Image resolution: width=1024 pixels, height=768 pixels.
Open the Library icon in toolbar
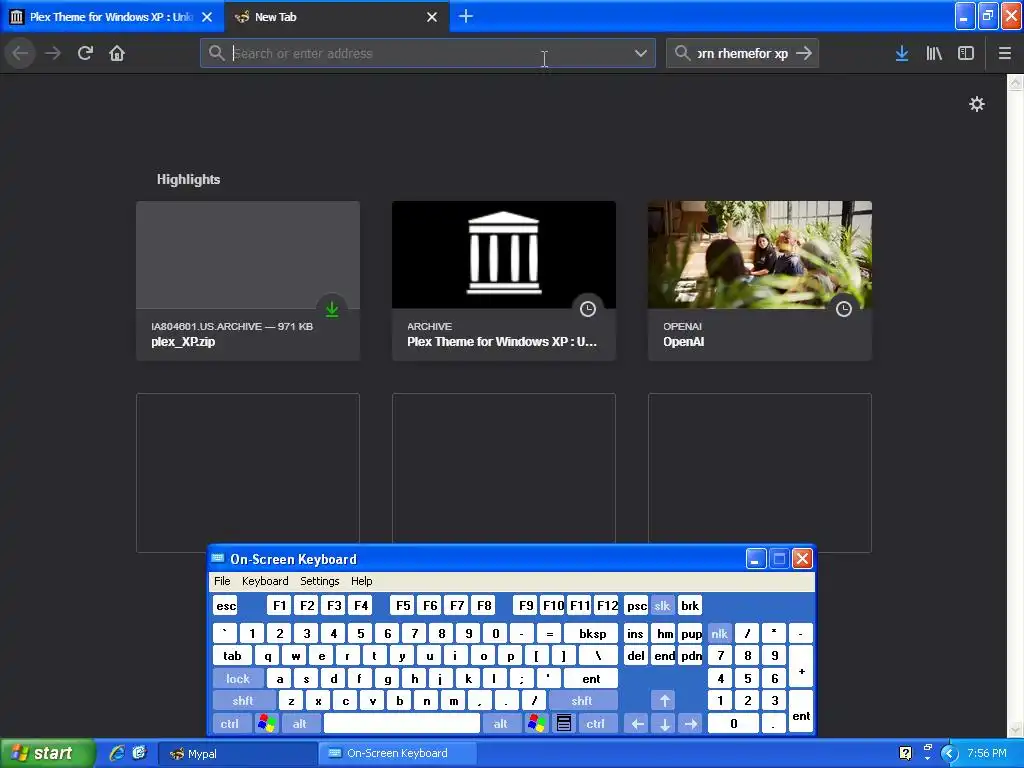pyautogui.click(x=934, y=53)
